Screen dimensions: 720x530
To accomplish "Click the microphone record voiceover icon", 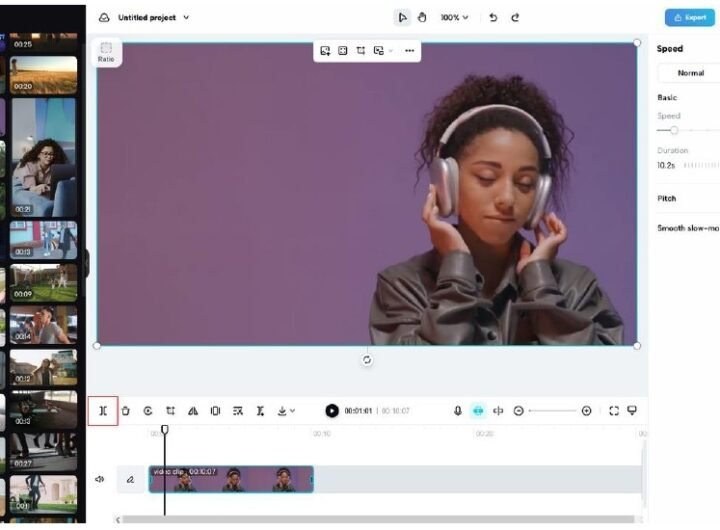I will click(458, 411).
